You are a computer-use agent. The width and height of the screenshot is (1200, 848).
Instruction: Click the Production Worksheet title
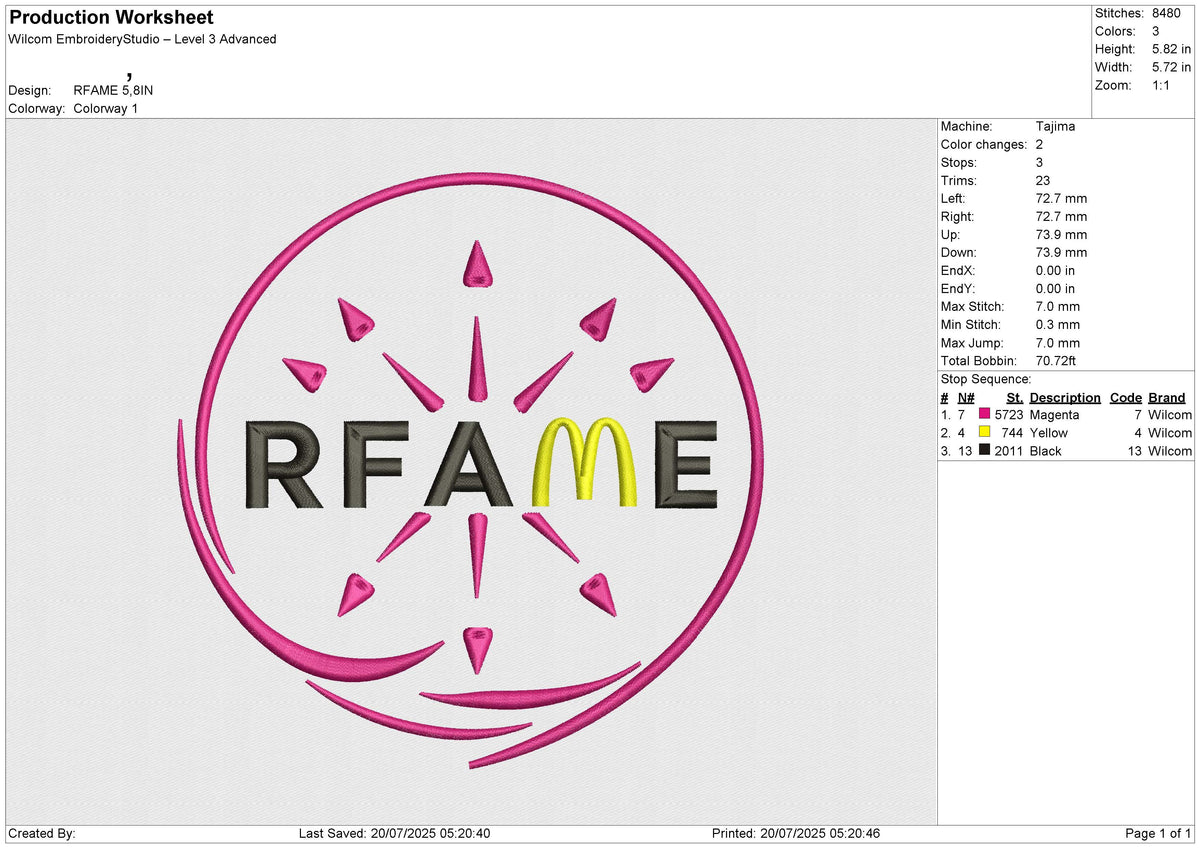click(x=110, y=18)
